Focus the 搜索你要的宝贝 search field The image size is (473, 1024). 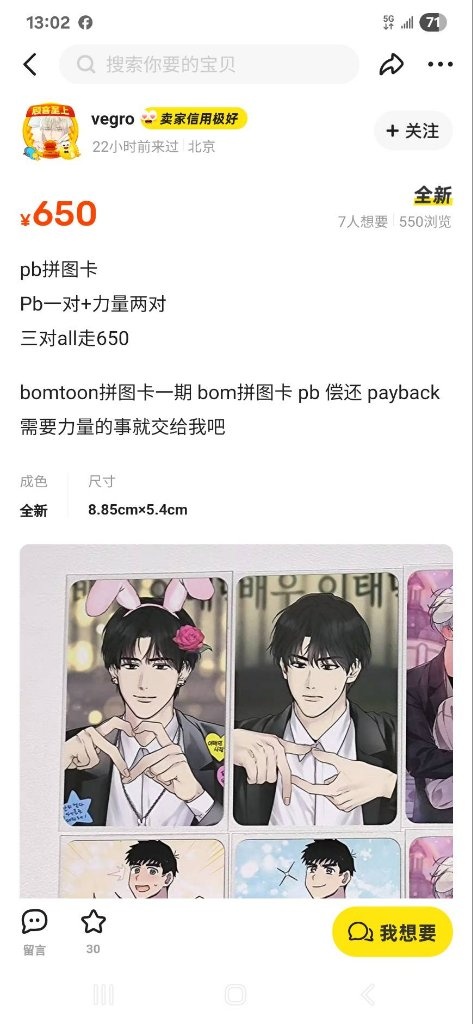(x=209, y=64)
